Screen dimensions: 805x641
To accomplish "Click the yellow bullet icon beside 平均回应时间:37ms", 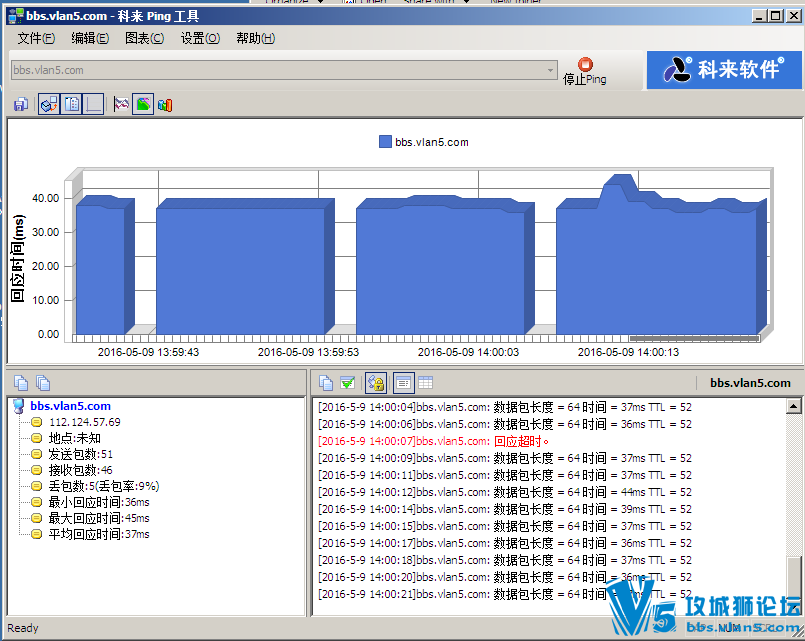I will click(x=36, y=534).
